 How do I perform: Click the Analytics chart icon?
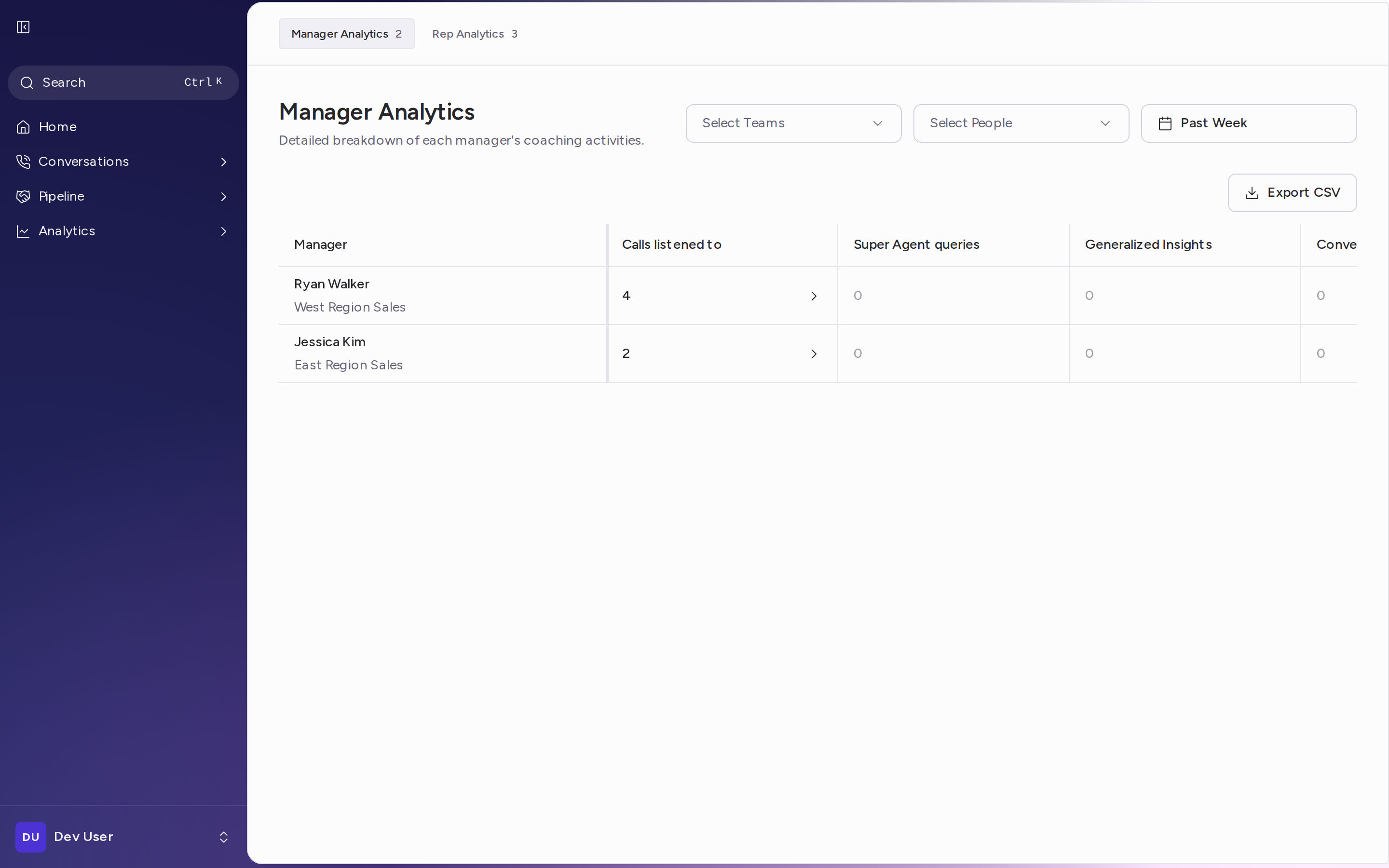coord(23,231)
